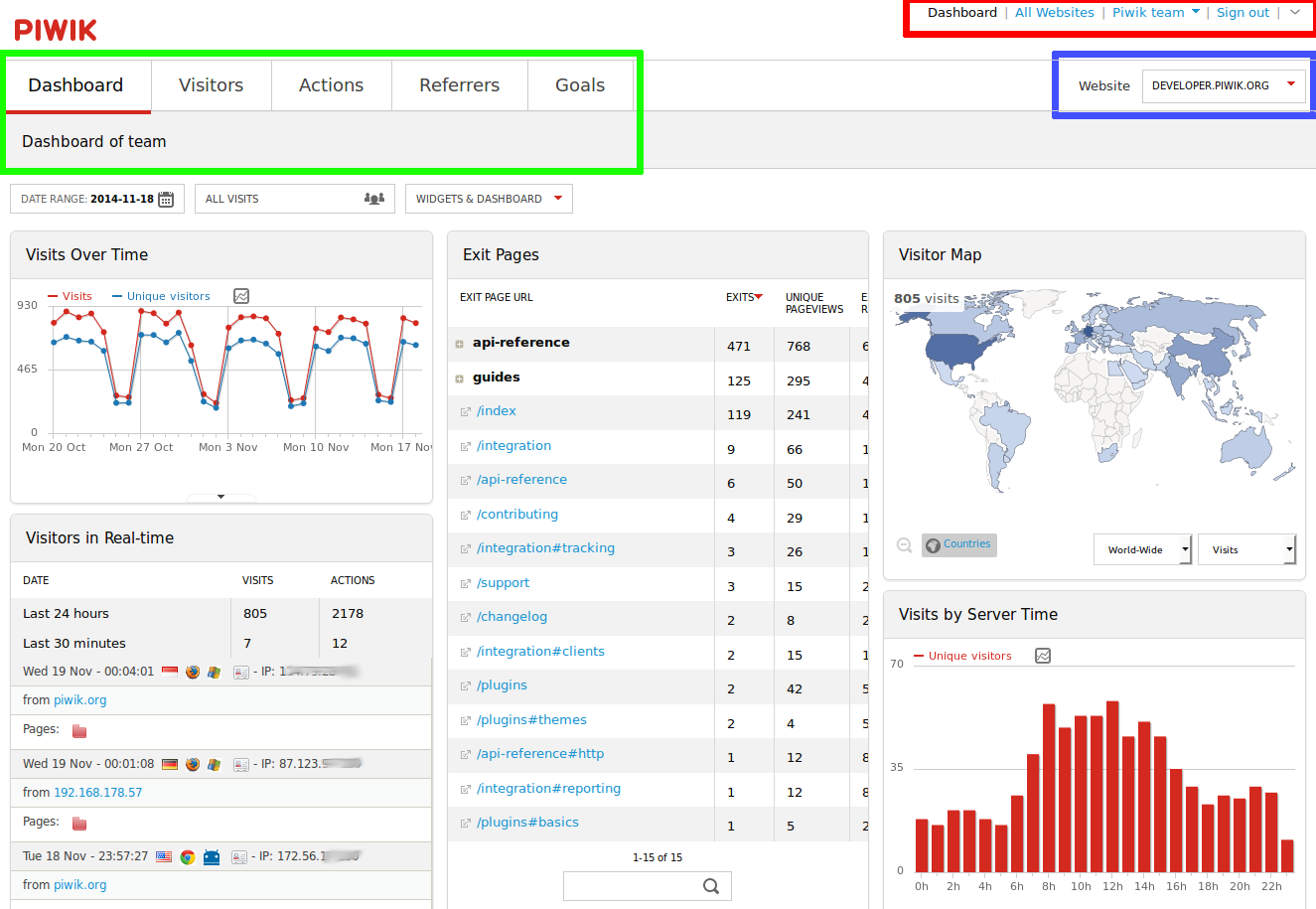Click the segment visitors icon in All Visits
Image resolution: width=1316 pixels, height=909 pixels.
374,199
